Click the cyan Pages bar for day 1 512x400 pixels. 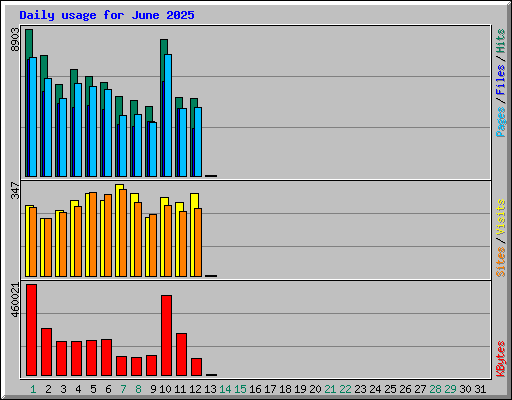(33, 117)
